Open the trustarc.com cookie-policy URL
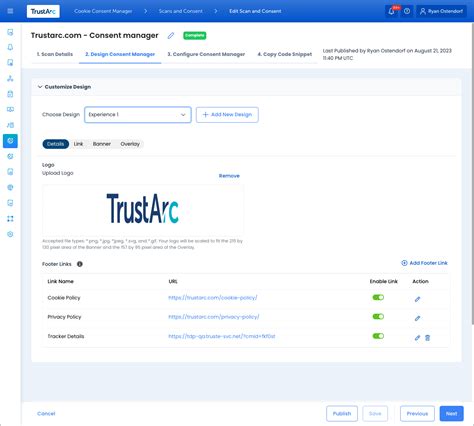Screen dimensions: 474x426 pos(213,297)
